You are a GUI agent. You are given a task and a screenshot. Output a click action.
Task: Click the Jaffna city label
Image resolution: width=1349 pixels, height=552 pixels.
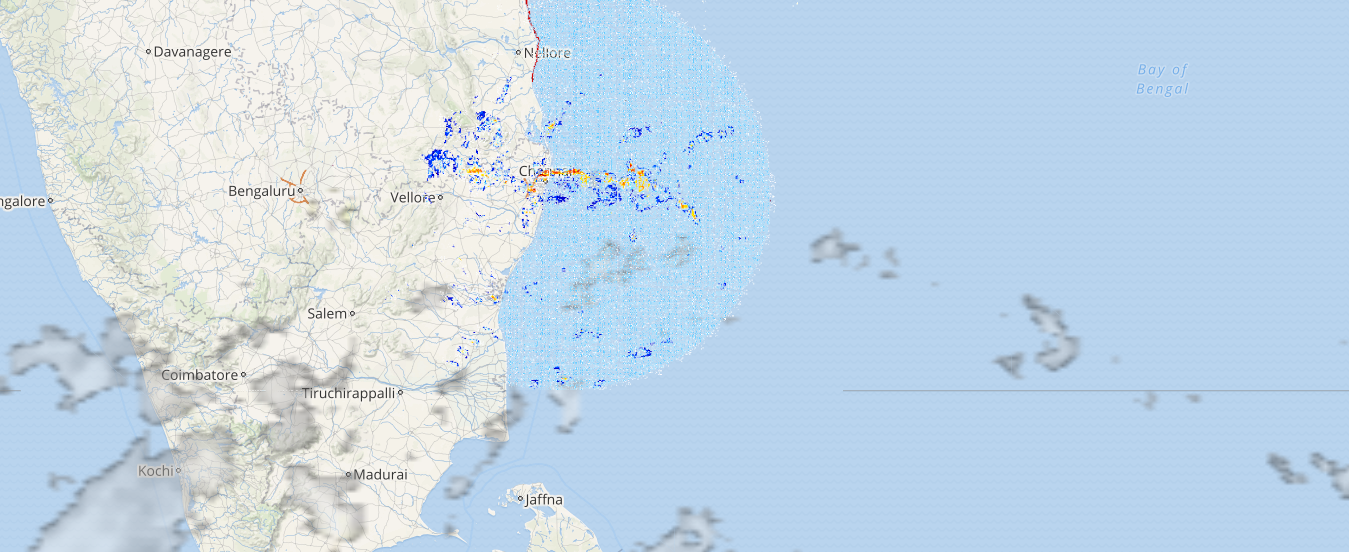point(544,499)
